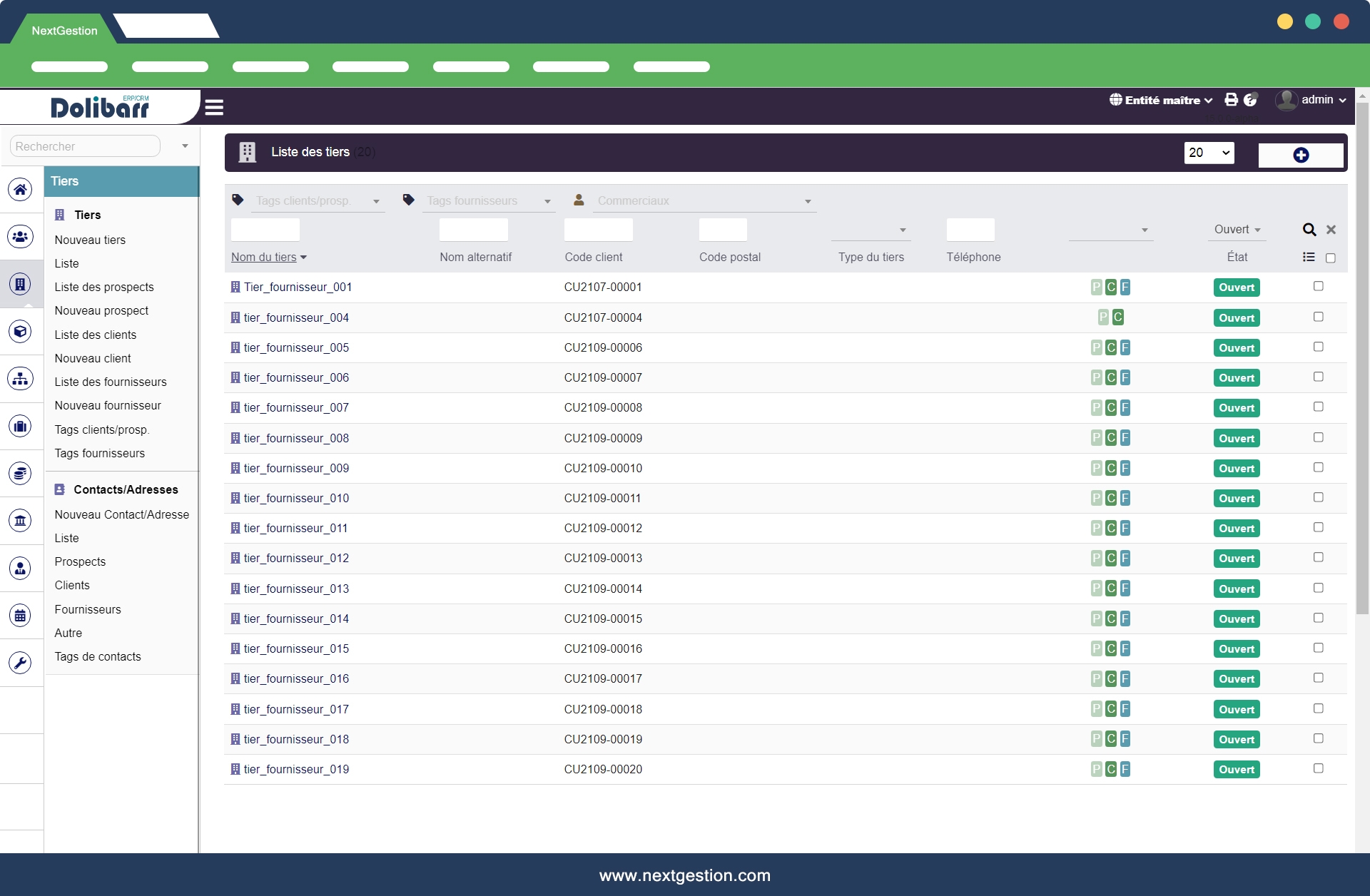Toggle the select-all checkbox in the header
Viewport: 1370px width, 896px height.
(1330, 258)
